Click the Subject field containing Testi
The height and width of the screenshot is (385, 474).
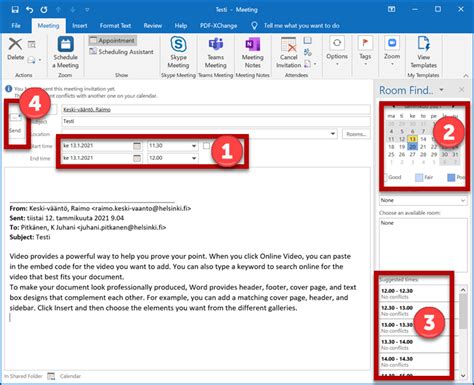tap(216, 121)
